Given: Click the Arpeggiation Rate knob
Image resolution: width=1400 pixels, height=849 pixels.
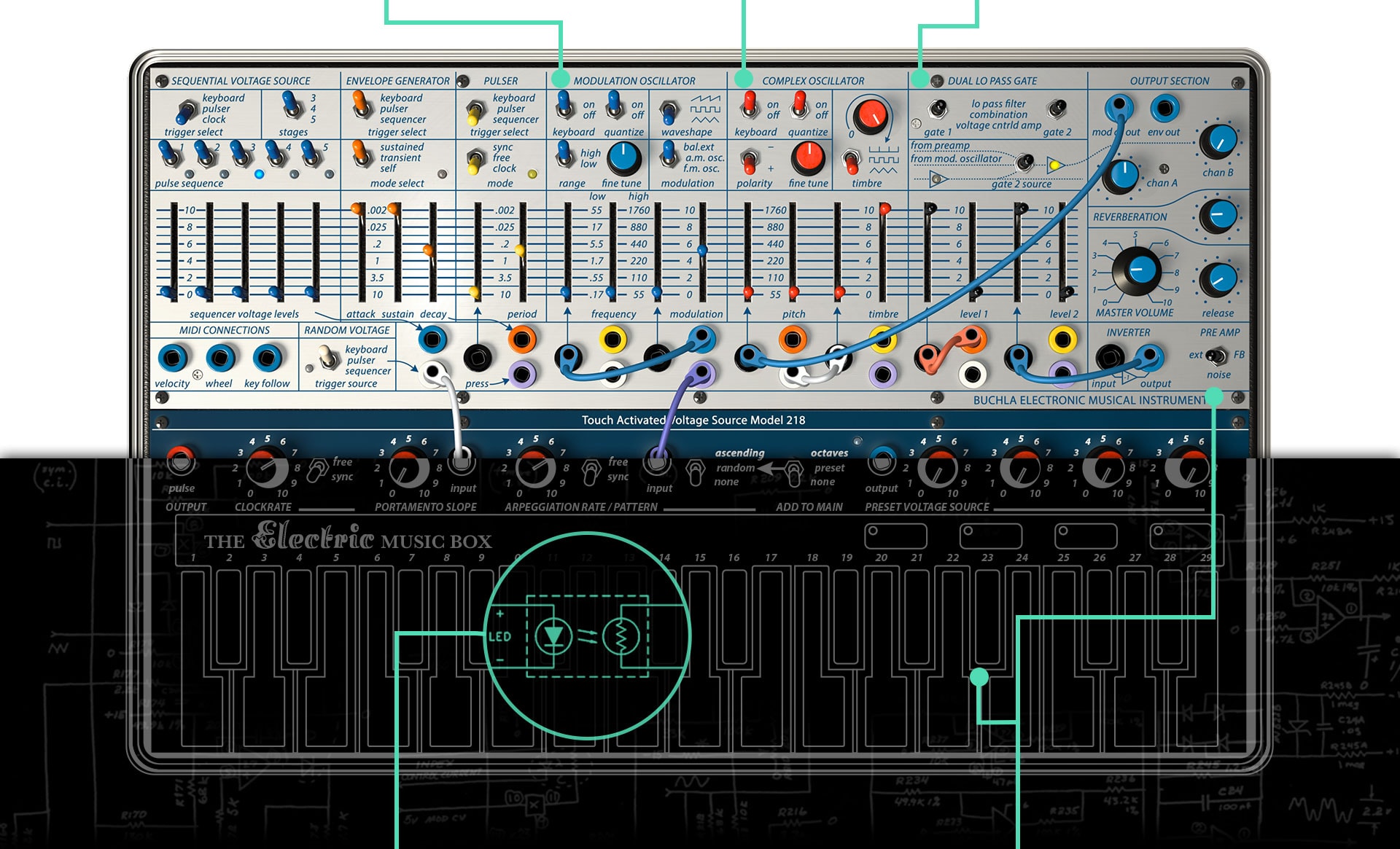Looking at the screenshot, I should tap(535, 467).
